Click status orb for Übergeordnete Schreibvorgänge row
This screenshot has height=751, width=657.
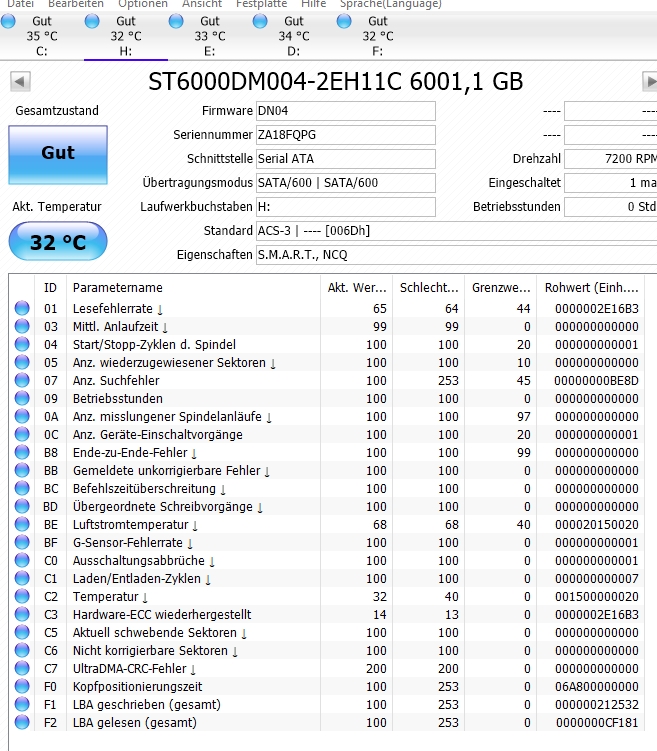(x=22, y=506)
